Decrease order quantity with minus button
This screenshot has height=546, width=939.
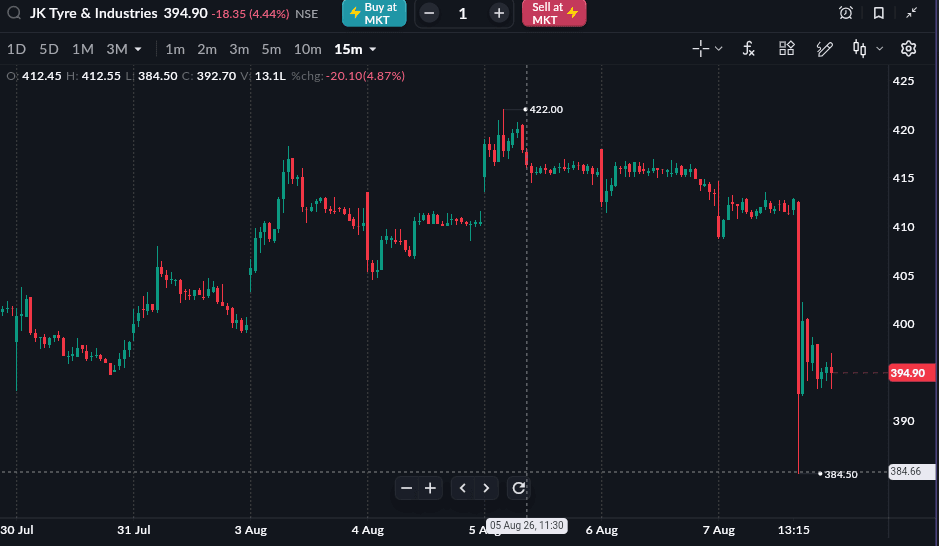[x=429, y=13]
